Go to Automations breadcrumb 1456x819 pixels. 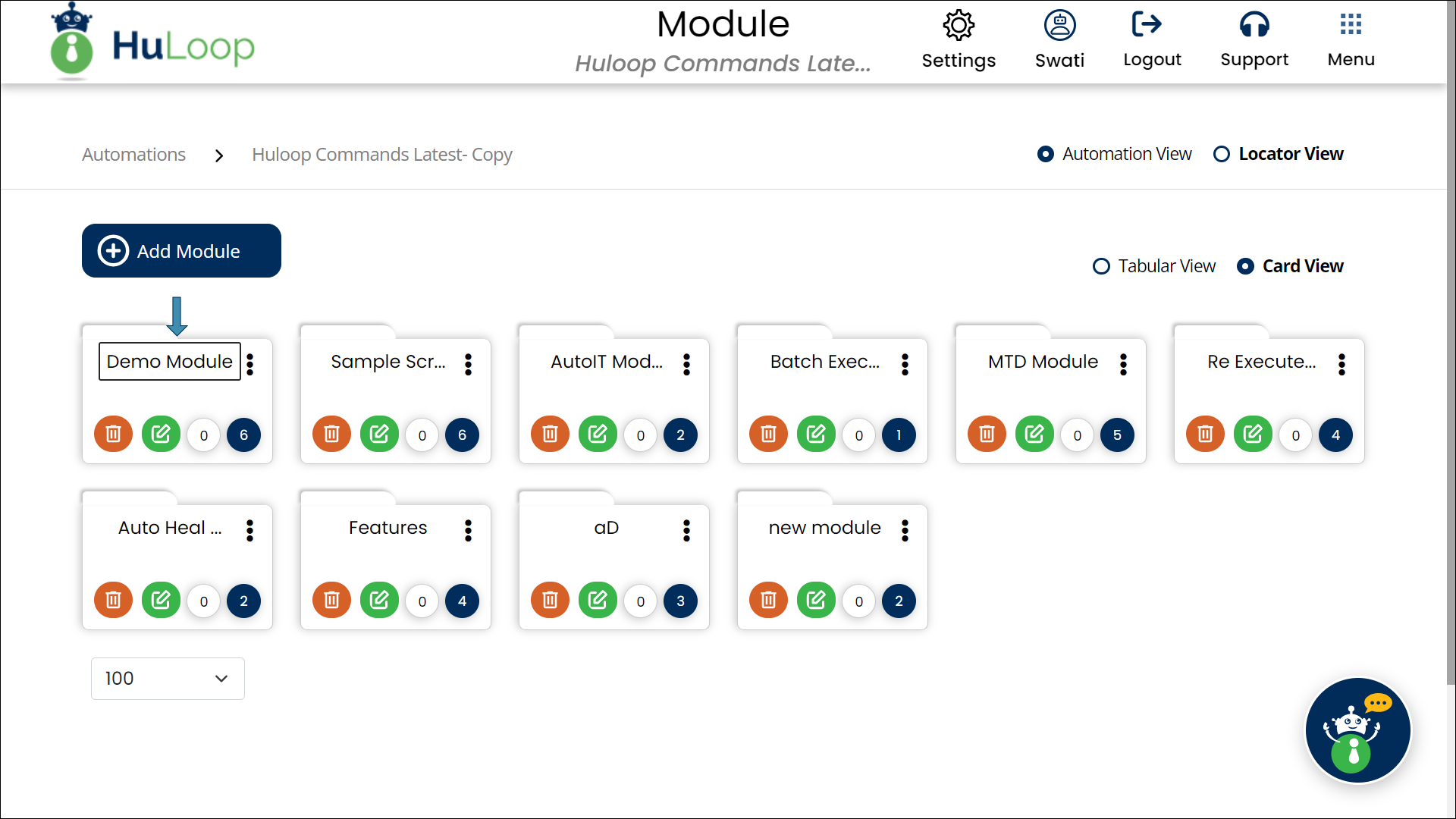(x=133, y=155)
